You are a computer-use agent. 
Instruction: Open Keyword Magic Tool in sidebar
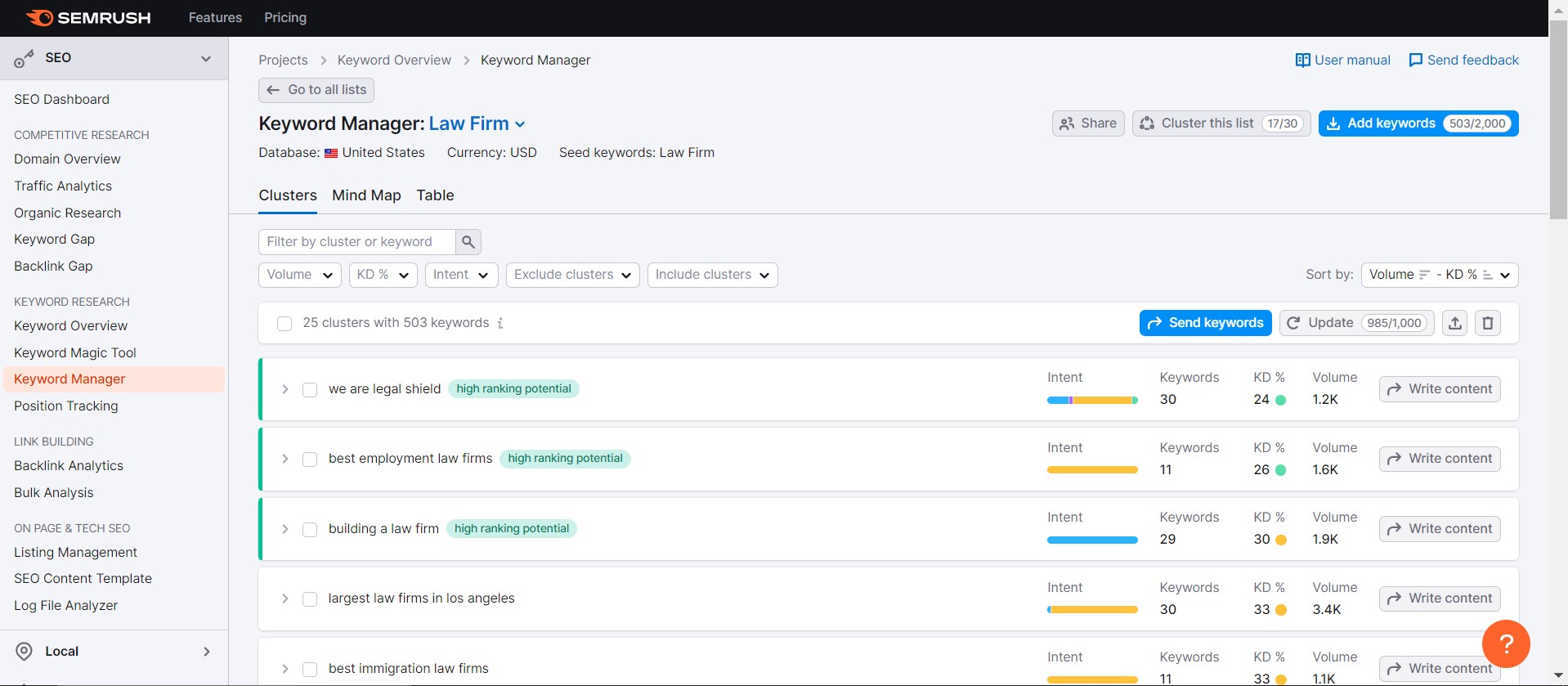click(x=75, y=352)
